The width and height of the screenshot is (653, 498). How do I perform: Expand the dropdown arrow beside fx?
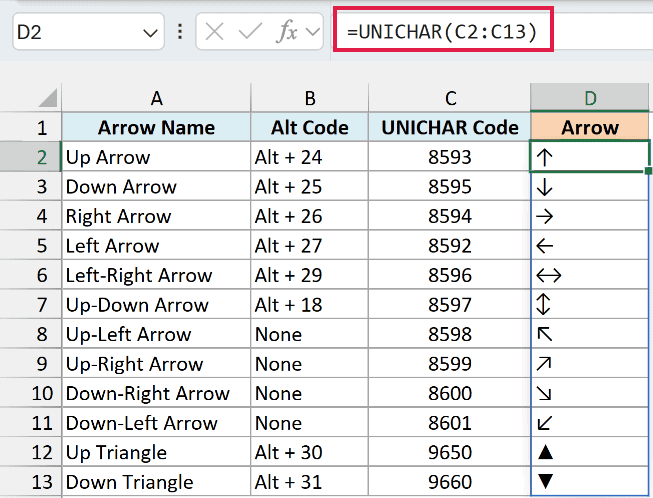pyautogui.click(x=312, y=32)
